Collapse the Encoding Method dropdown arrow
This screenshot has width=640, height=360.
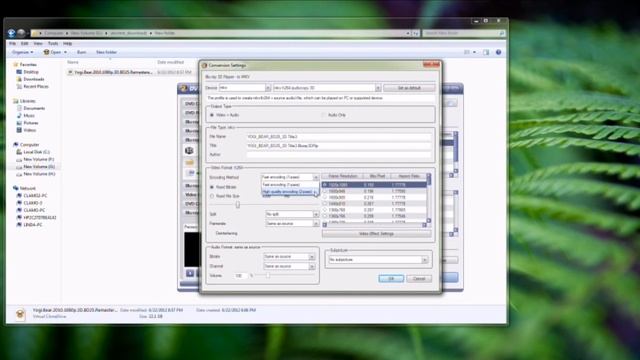(x=316, y=178)
